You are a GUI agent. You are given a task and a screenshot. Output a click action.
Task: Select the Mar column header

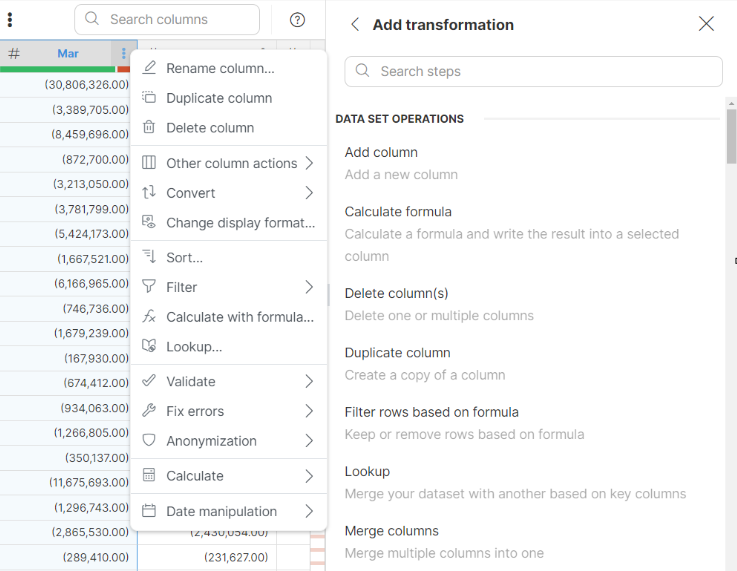[x=68, y=54]
